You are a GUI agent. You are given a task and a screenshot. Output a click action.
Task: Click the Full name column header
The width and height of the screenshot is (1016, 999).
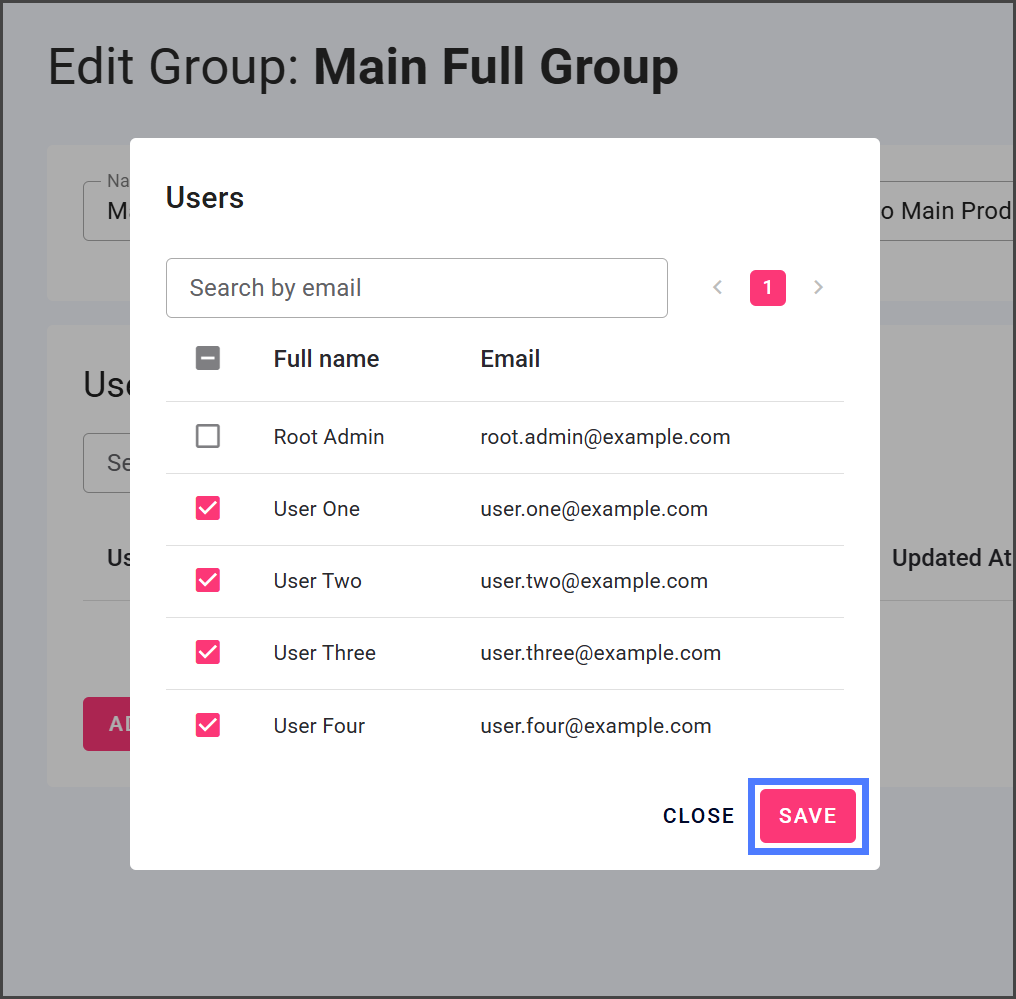[326, 359]
